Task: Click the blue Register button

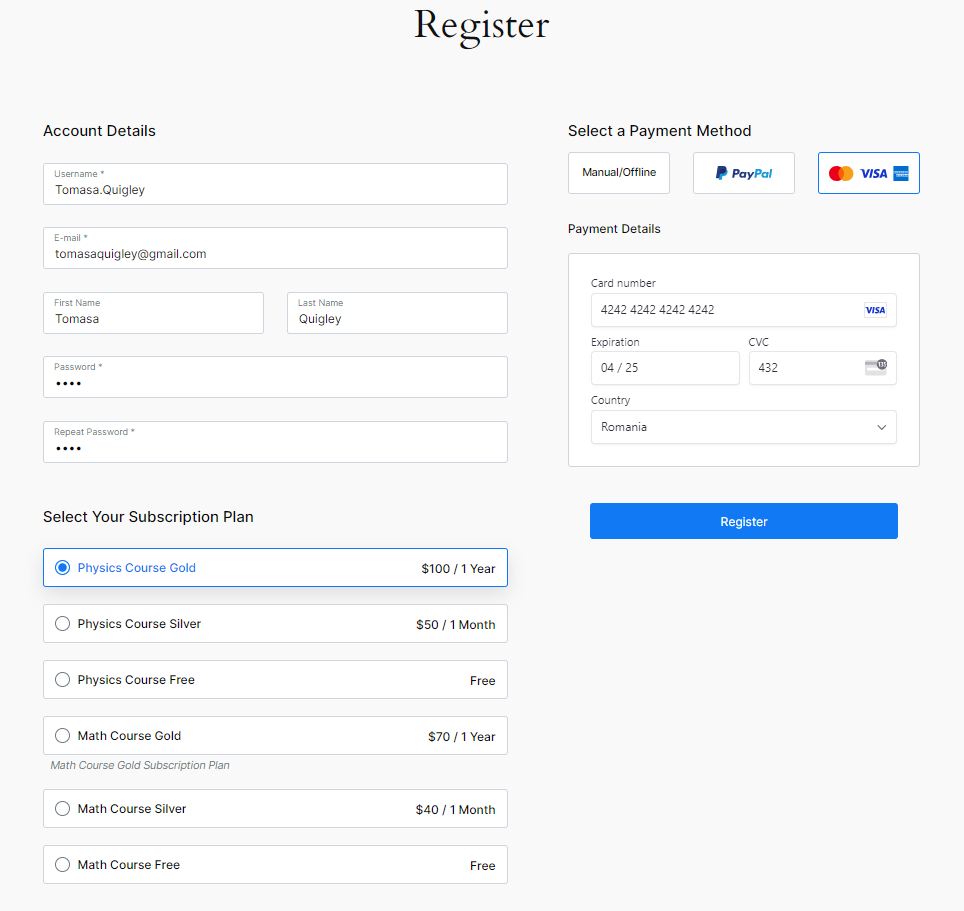Action: coord(743,521)
